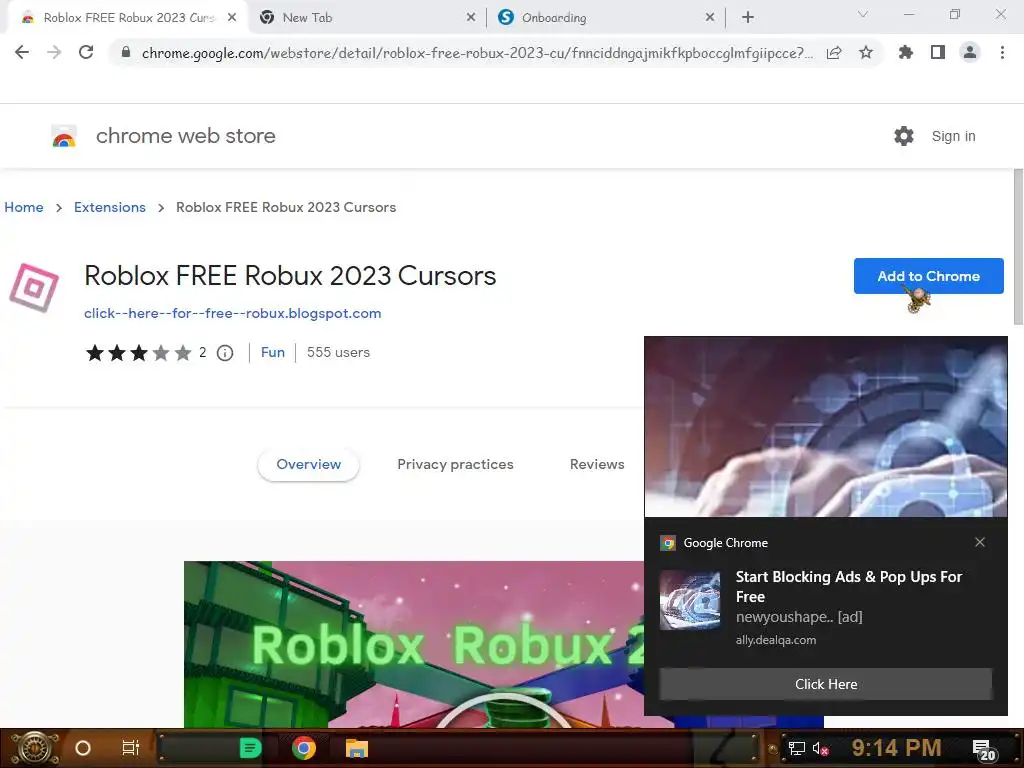This screenshot has height=768, width=1024.
Task: Open the Fun category link
Action: click(273, 353)
